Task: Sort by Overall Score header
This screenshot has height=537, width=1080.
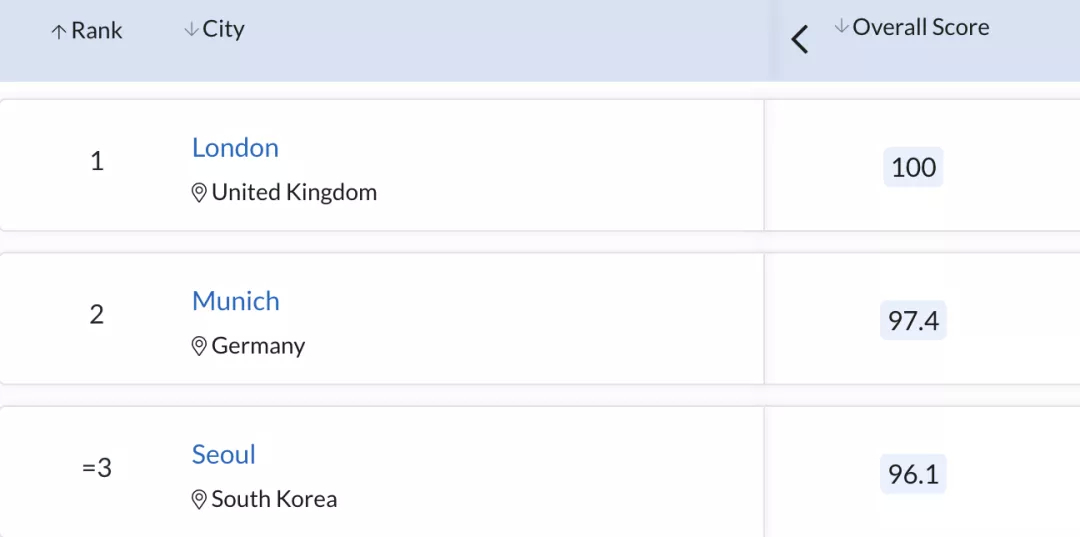Action: tap(912, 27)
